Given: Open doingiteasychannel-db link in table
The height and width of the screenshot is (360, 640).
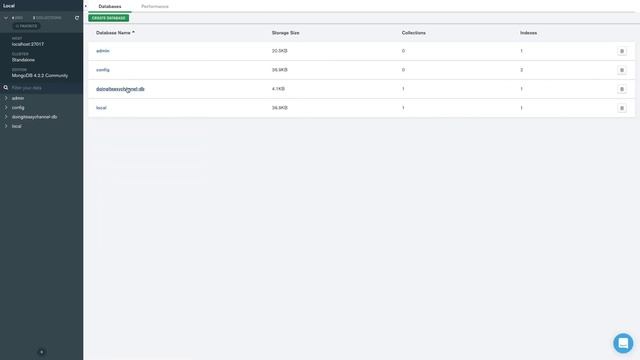Looking at the screenshot, I should [120, 89].
